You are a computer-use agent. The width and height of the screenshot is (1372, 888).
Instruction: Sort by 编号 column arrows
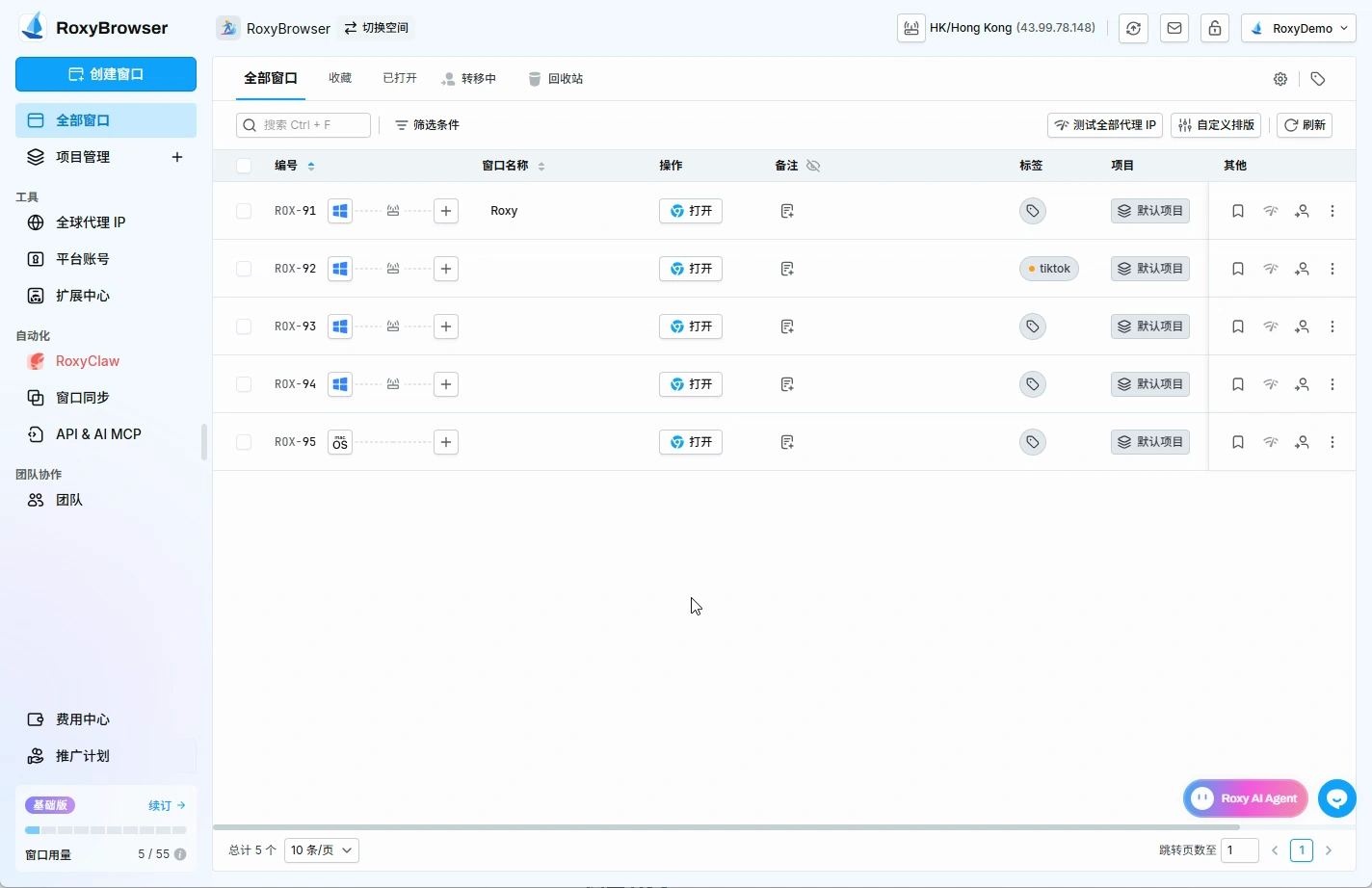(311, 166)
